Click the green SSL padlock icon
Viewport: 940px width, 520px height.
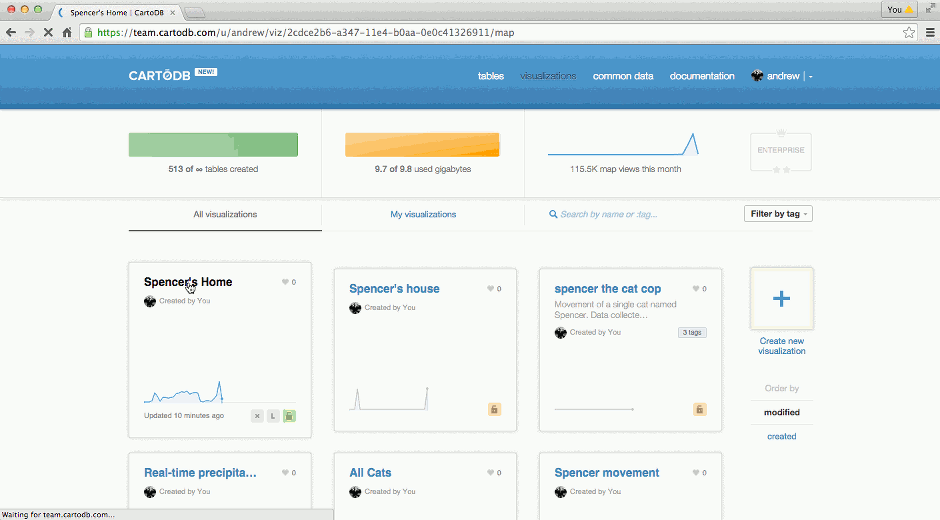tap(89, 32)
